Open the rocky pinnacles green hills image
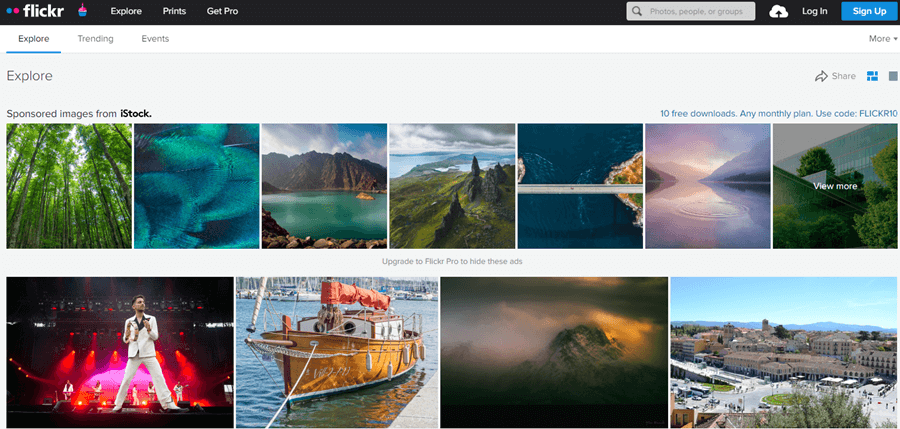900x429 pixels. 452,186
